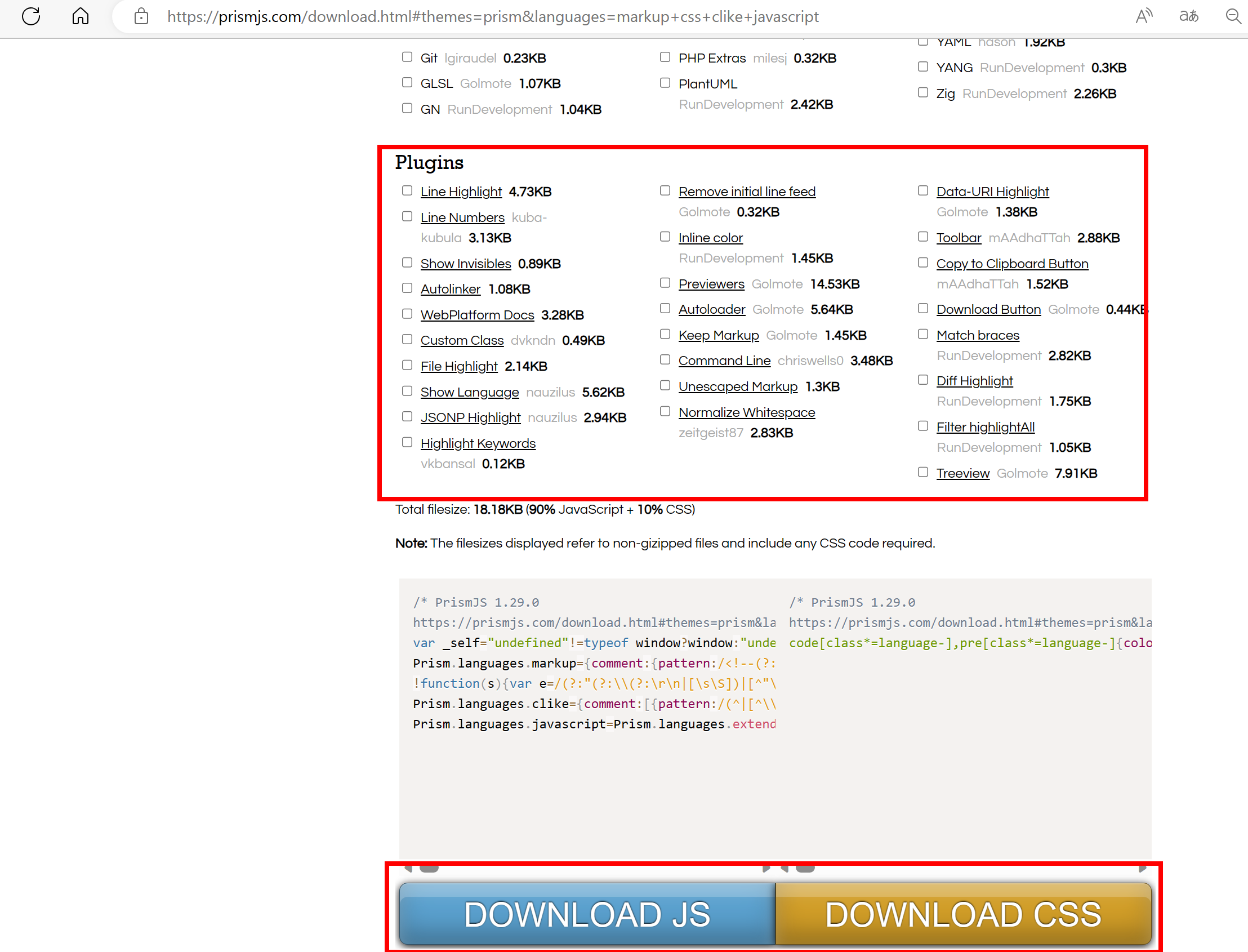The height and width of the screenshot is (952, 1248).
Task: Select the Git language checkbox
Action: [407, 57]
